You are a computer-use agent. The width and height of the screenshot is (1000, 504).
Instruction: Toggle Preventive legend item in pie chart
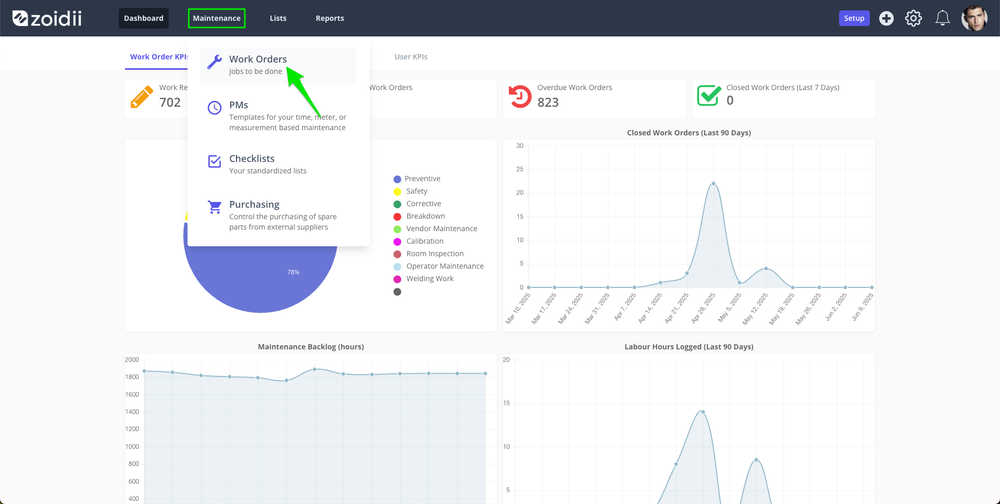point(417,179)
